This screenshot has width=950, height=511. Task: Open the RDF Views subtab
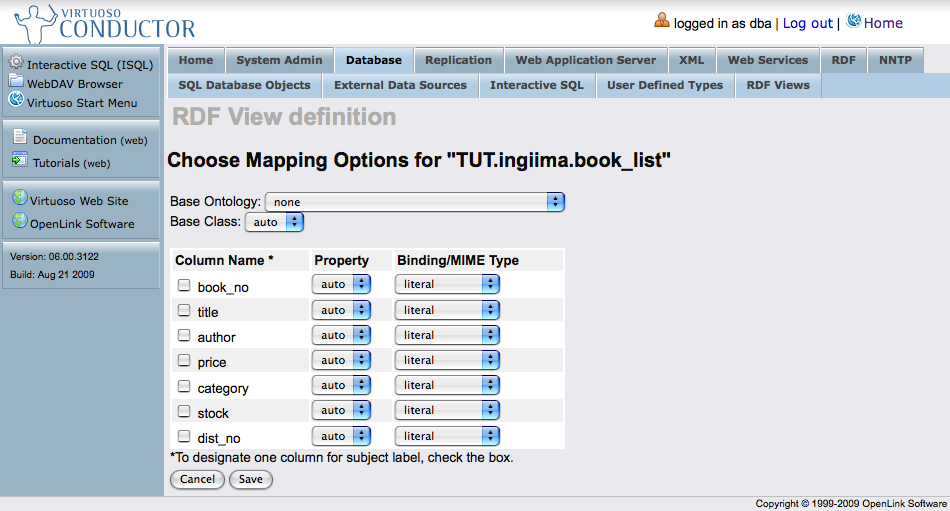point(778,85)
